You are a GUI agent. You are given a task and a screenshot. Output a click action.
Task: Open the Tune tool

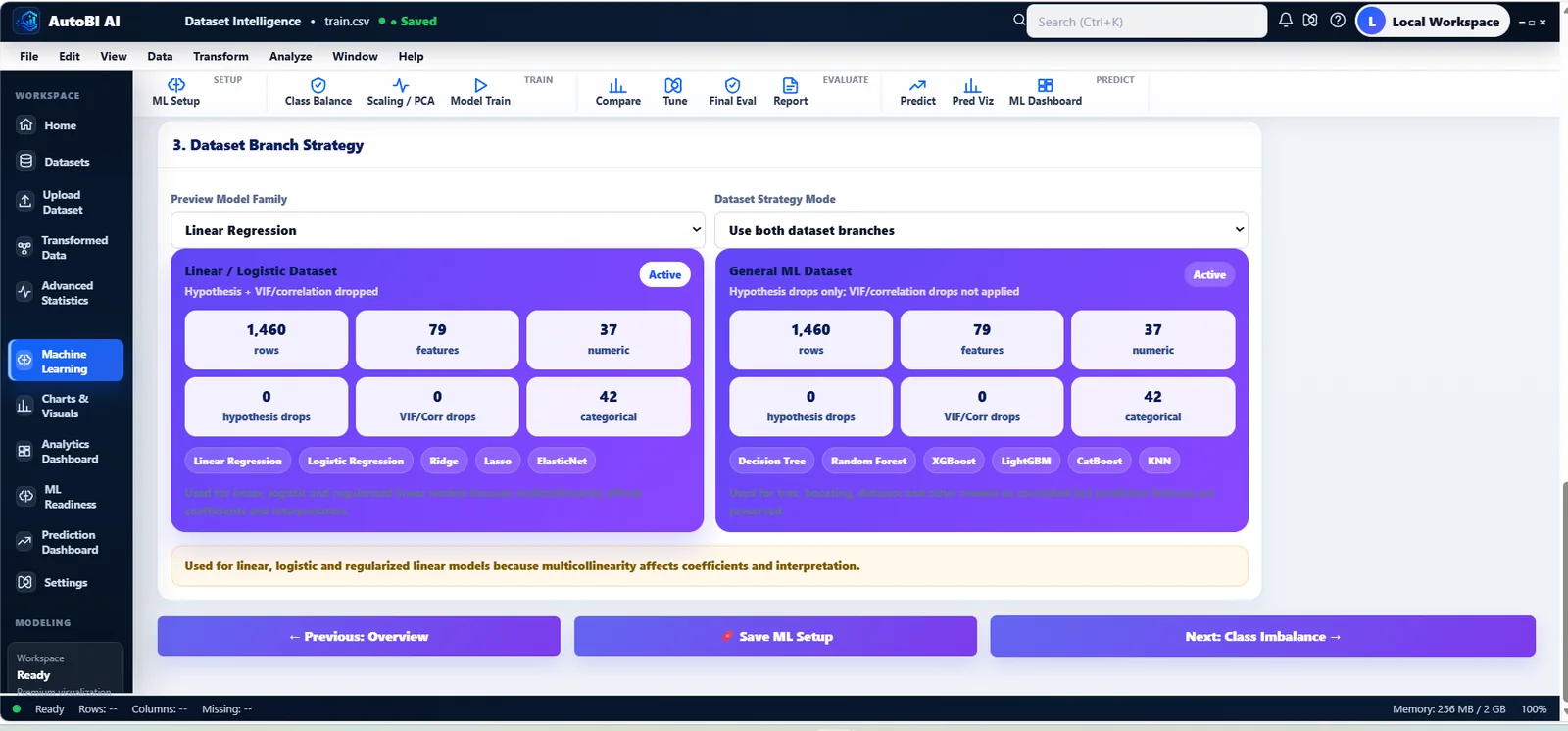tap(674, 92)
